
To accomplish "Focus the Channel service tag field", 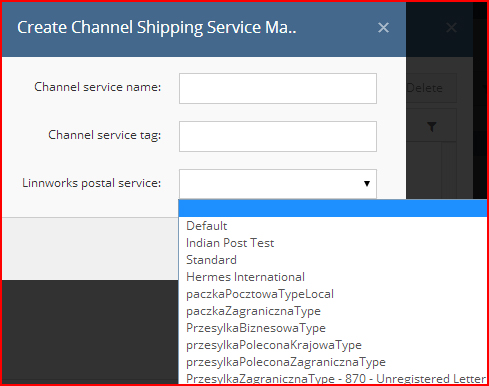I will 278,136.
